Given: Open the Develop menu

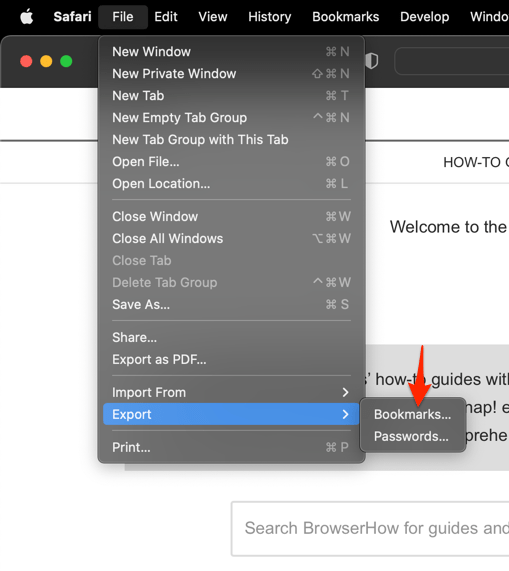Looking at the screenshot, I should [x=425, y=17].
